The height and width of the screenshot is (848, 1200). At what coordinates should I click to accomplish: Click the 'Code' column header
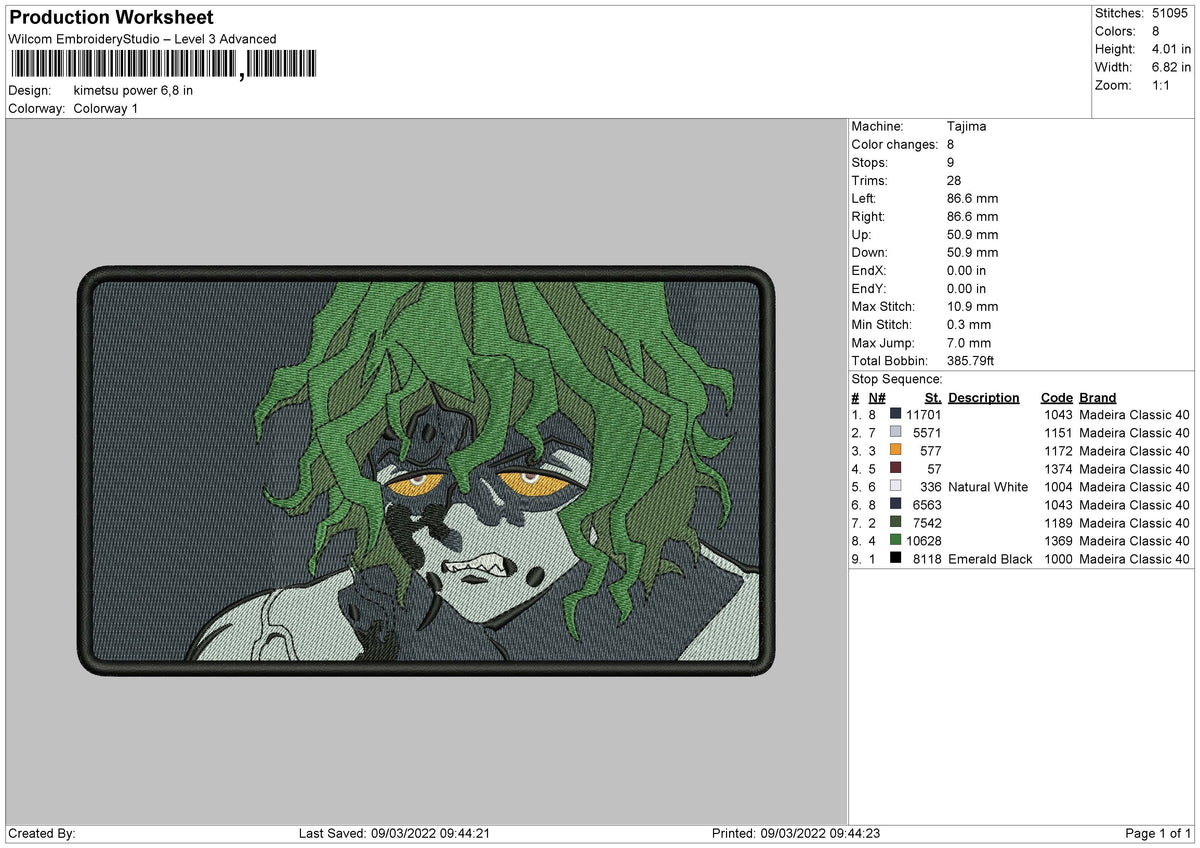pos(1056,397)
